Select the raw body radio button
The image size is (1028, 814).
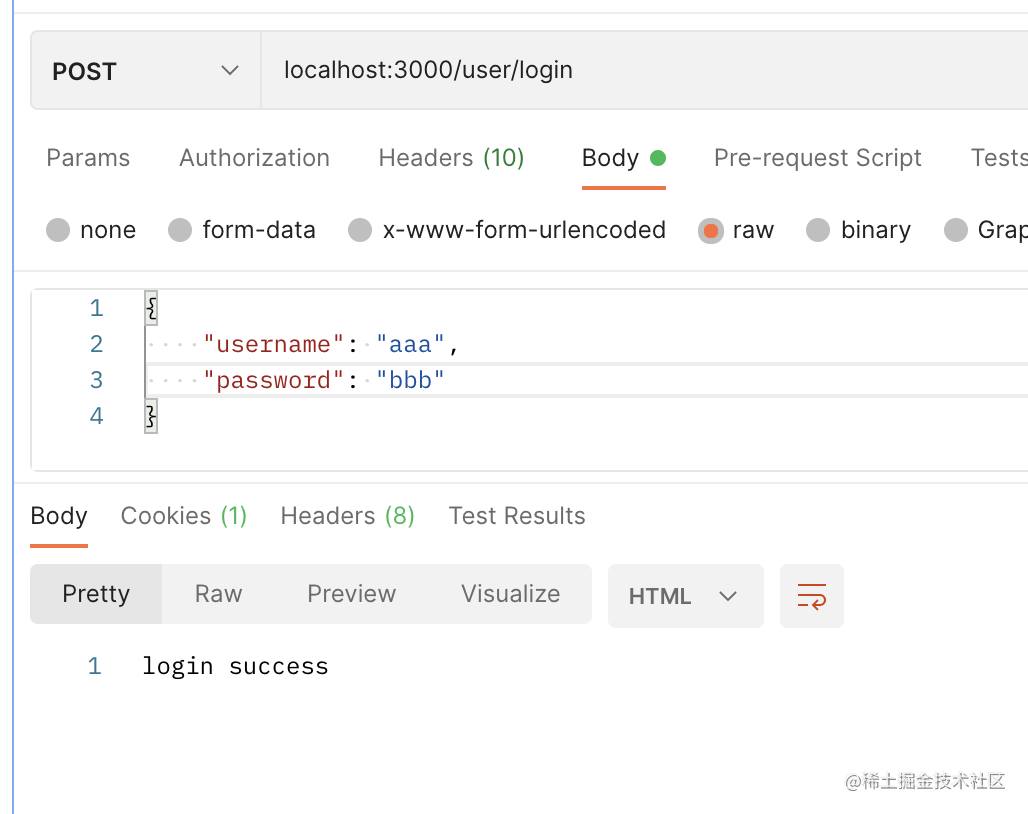tap(710, 230)
